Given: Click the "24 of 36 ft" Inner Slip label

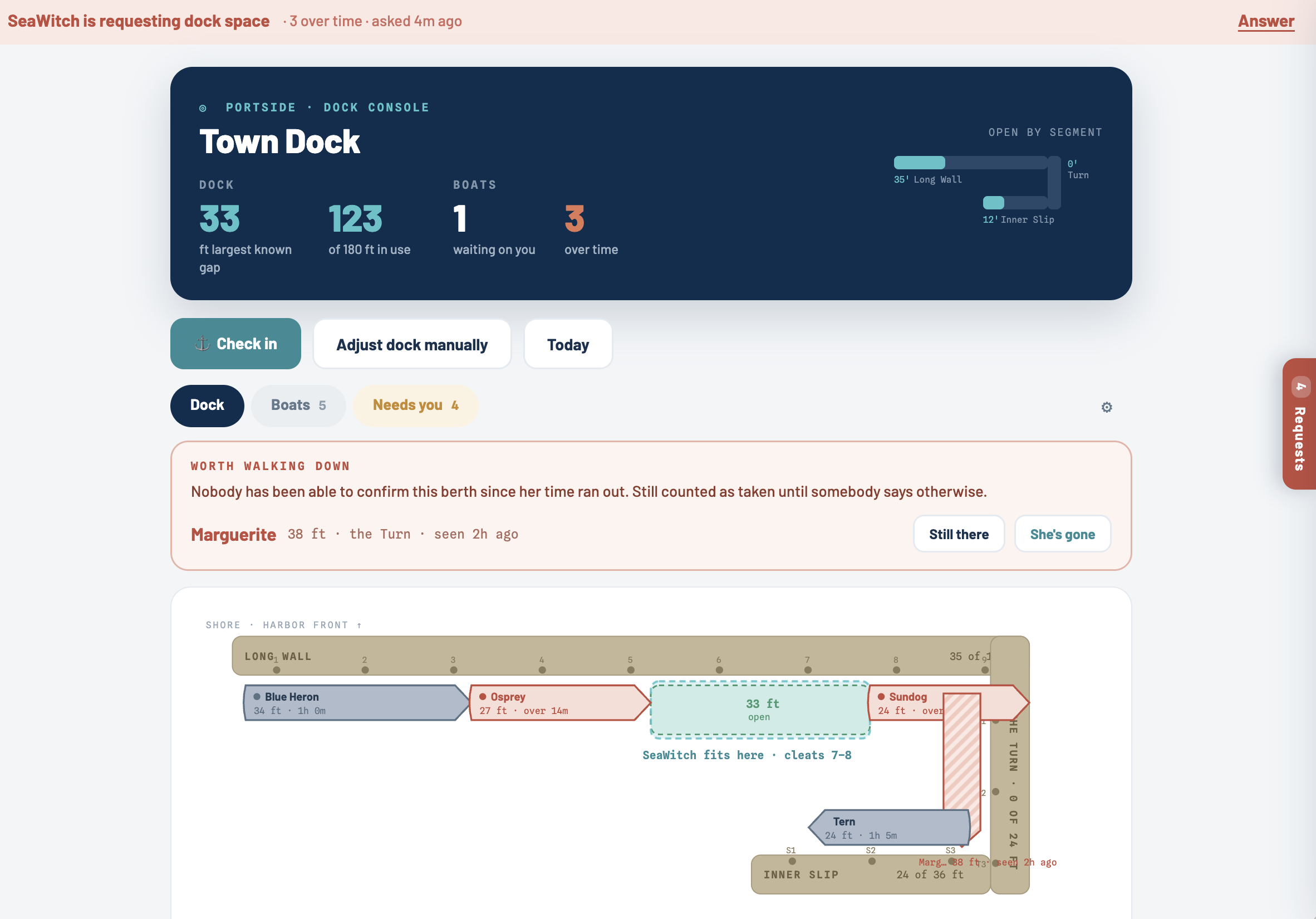Looking at the screenshot, I should 930,874.
